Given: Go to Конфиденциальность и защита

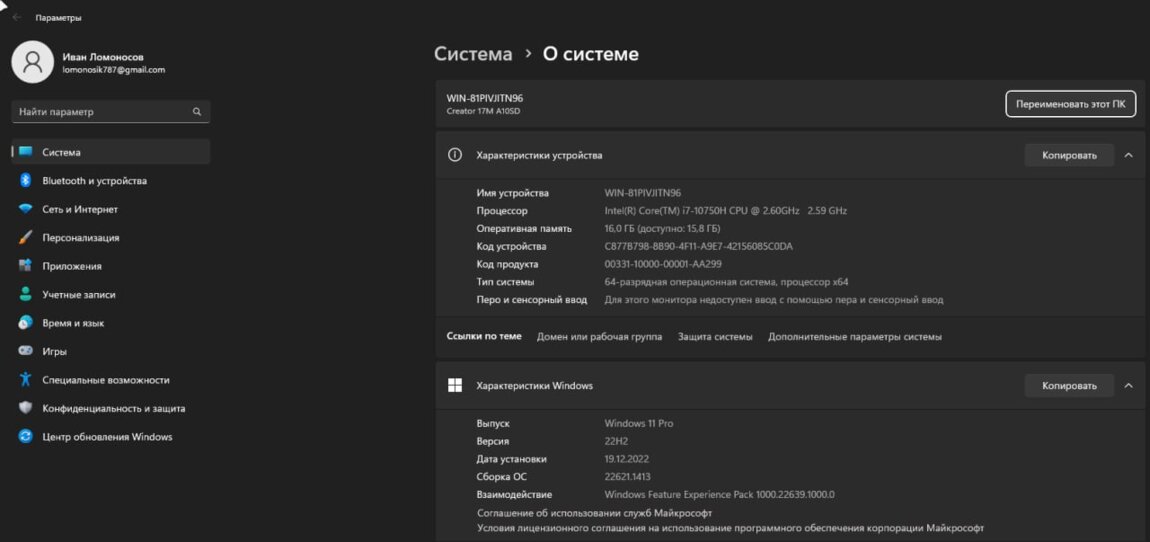Looking at the screenshot, I should pos(111,409).
